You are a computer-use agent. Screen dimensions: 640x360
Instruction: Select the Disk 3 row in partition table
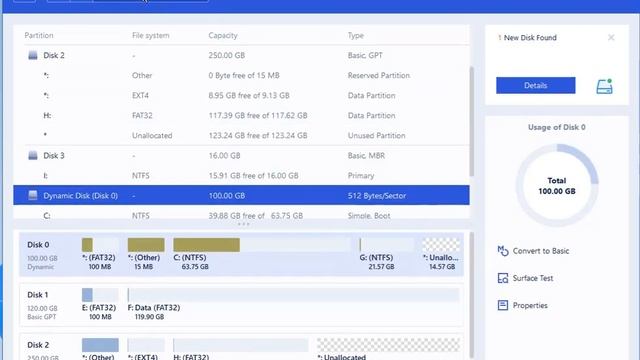241,155
